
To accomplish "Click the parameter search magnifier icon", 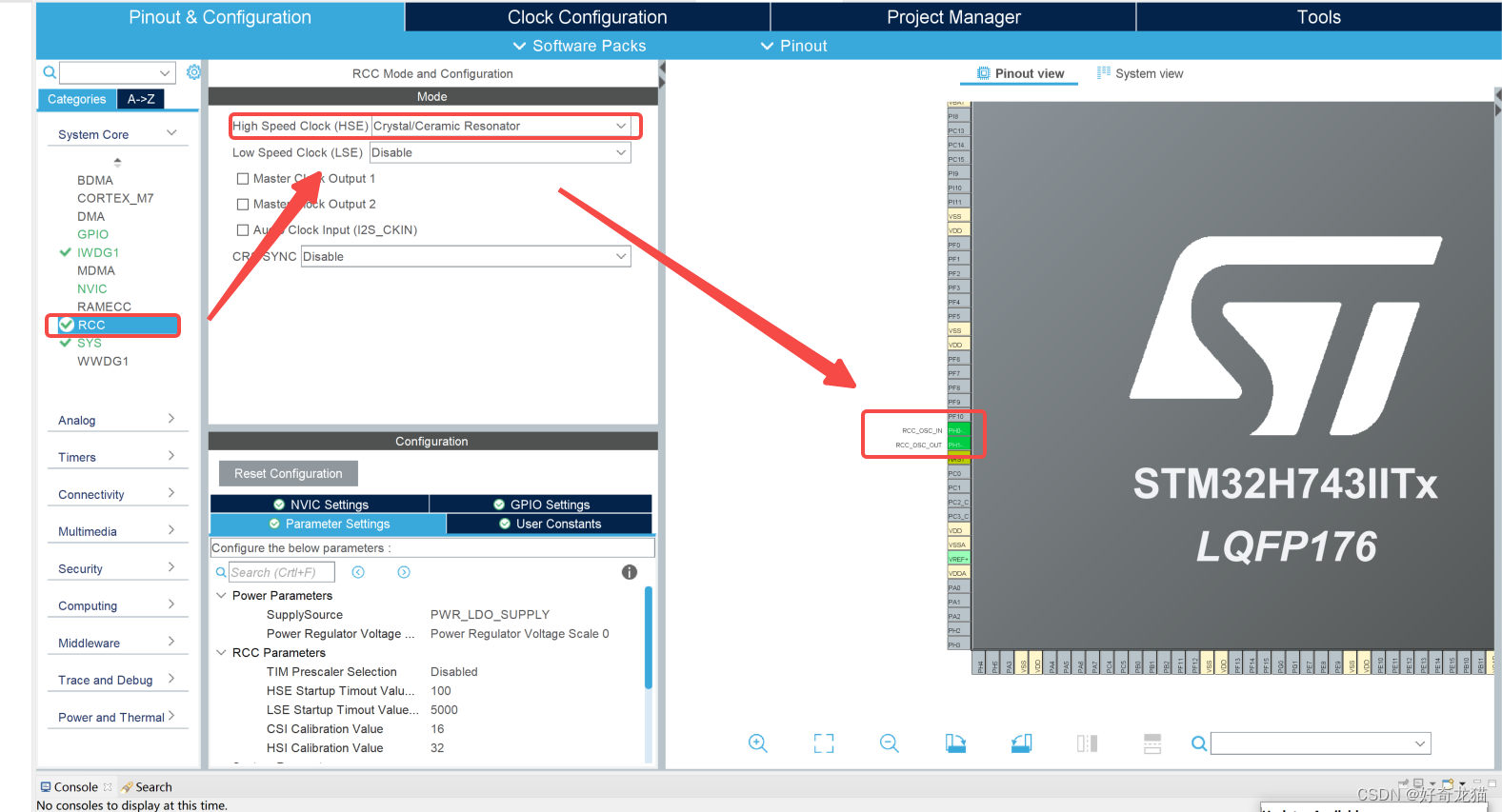I will tap(221, 572).
